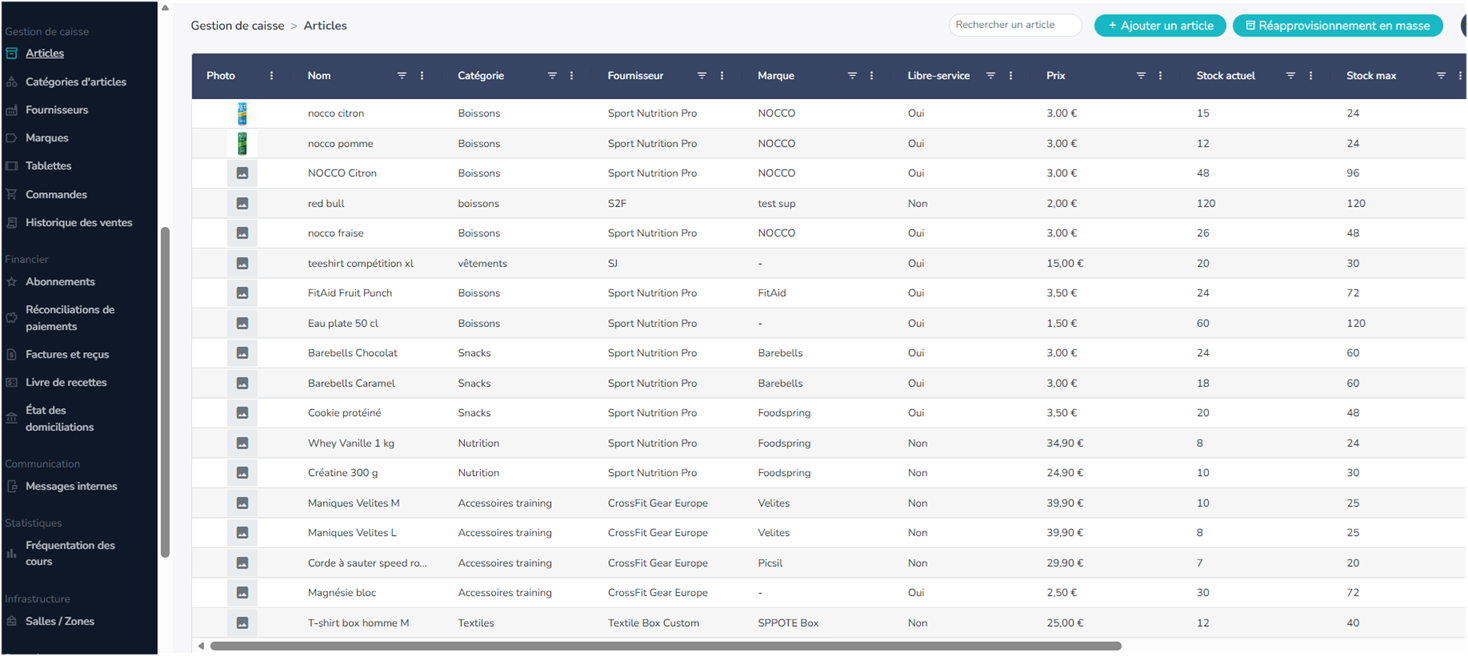The height and width of the screenshot is (656, 1468).
Task: Open Nom column options menu
Action: (x=422, y=76)
